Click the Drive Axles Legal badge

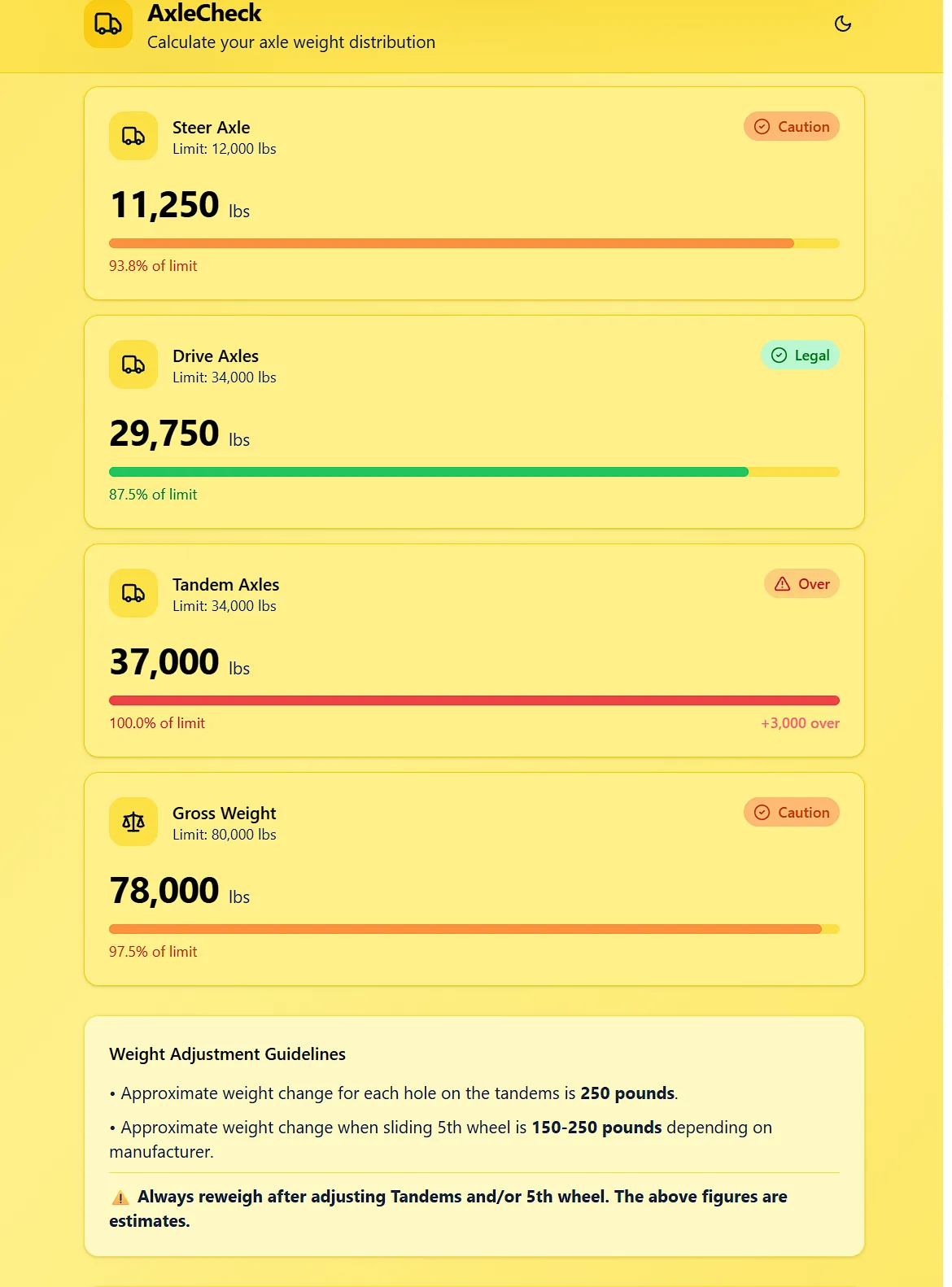click(800, 356)
